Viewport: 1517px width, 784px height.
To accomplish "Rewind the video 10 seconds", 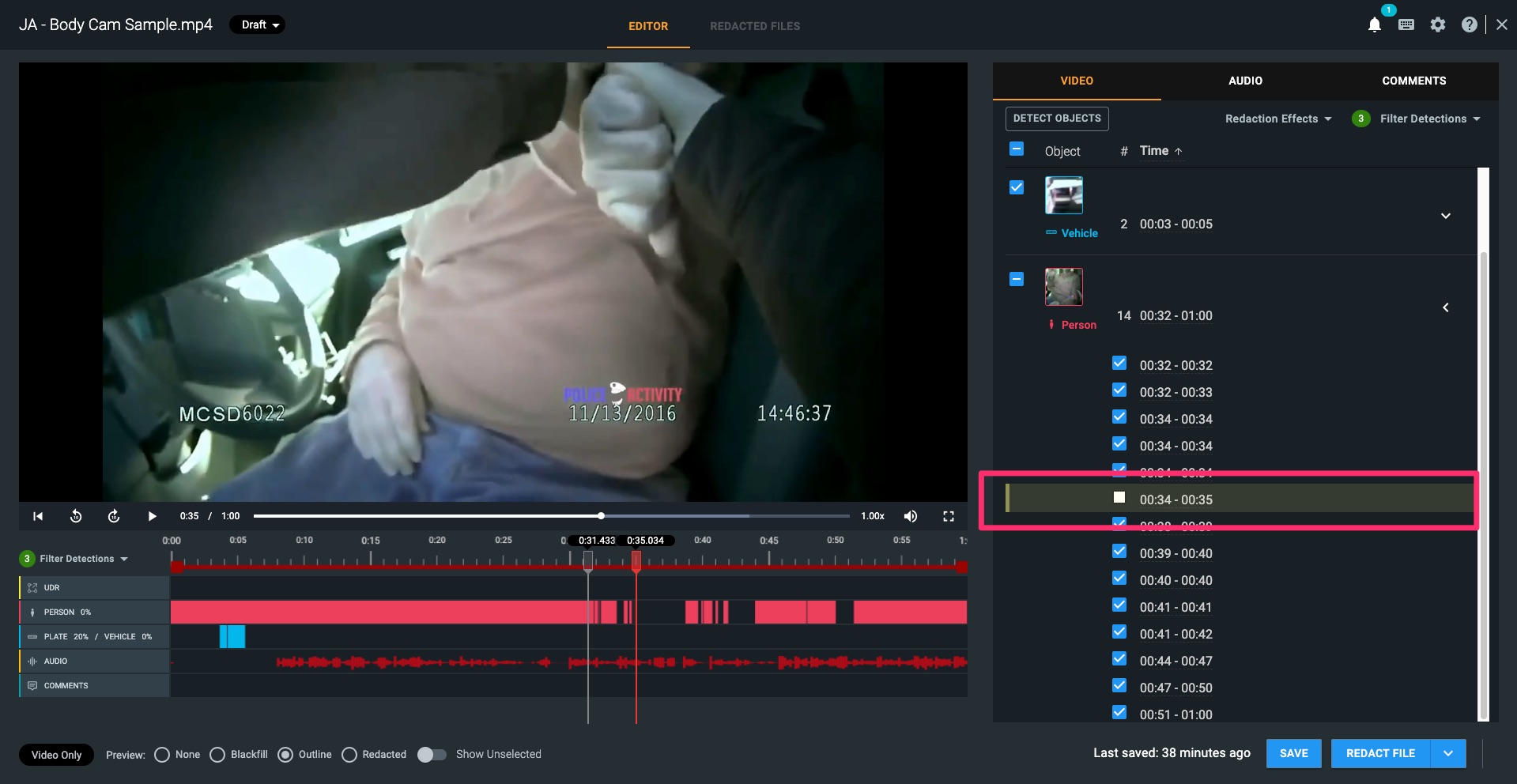I will click(76, 516).
